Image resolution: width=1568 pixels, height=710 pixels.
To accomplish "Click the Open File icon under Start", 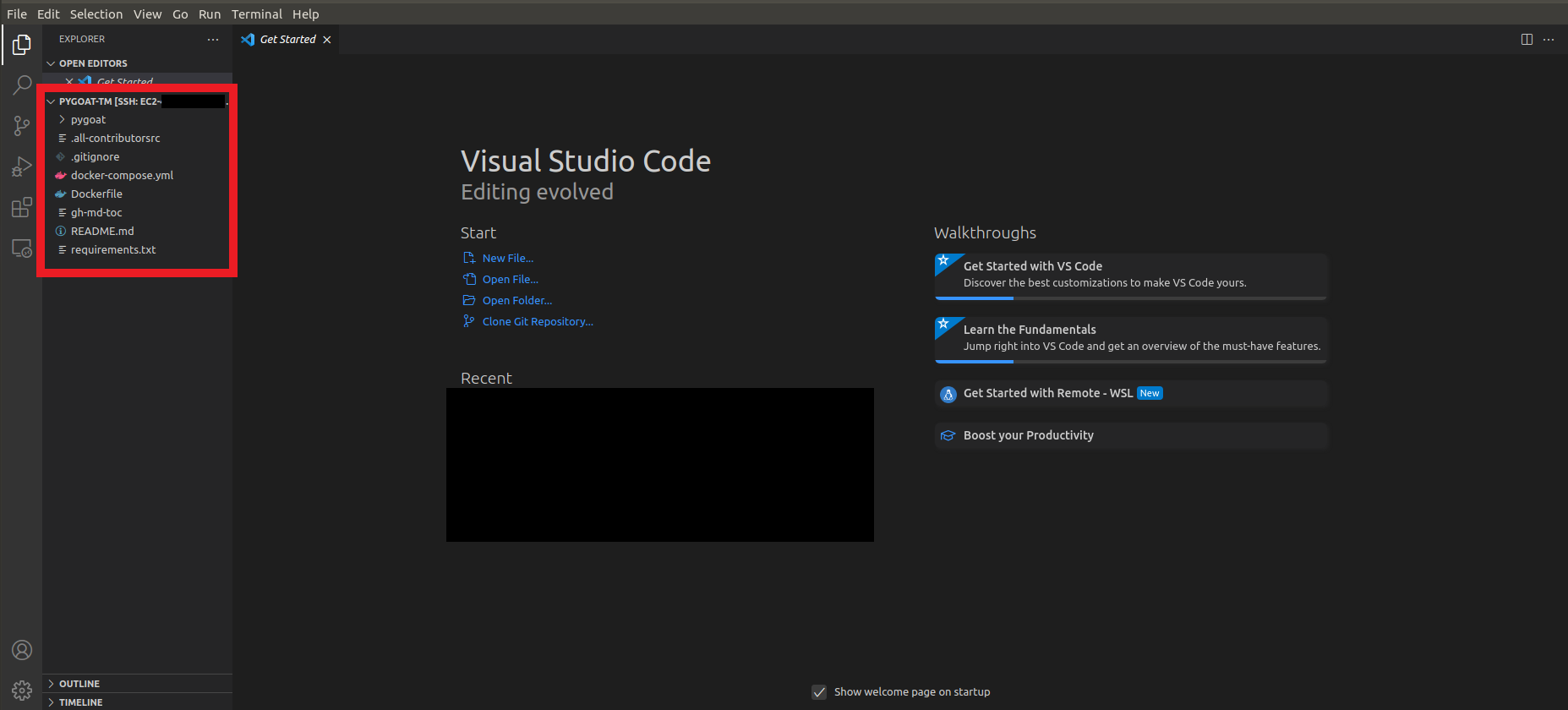I will (x=469, y=279).
